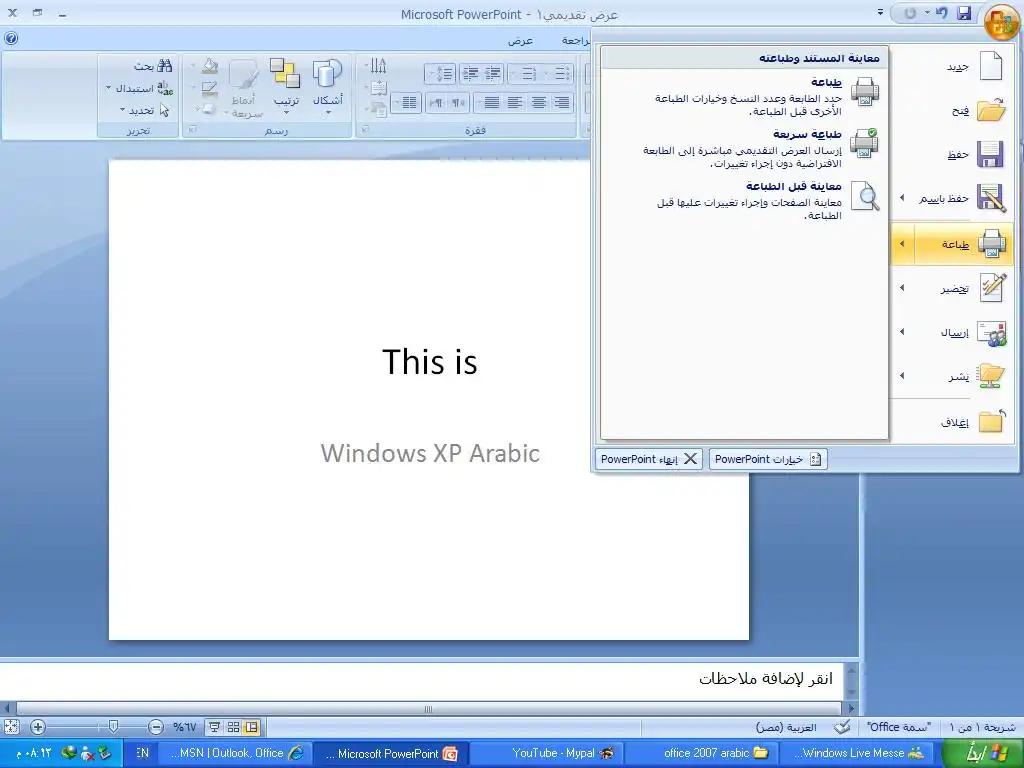Select Quick Print (طباعة سريعة) in submenu

(744, 148)
